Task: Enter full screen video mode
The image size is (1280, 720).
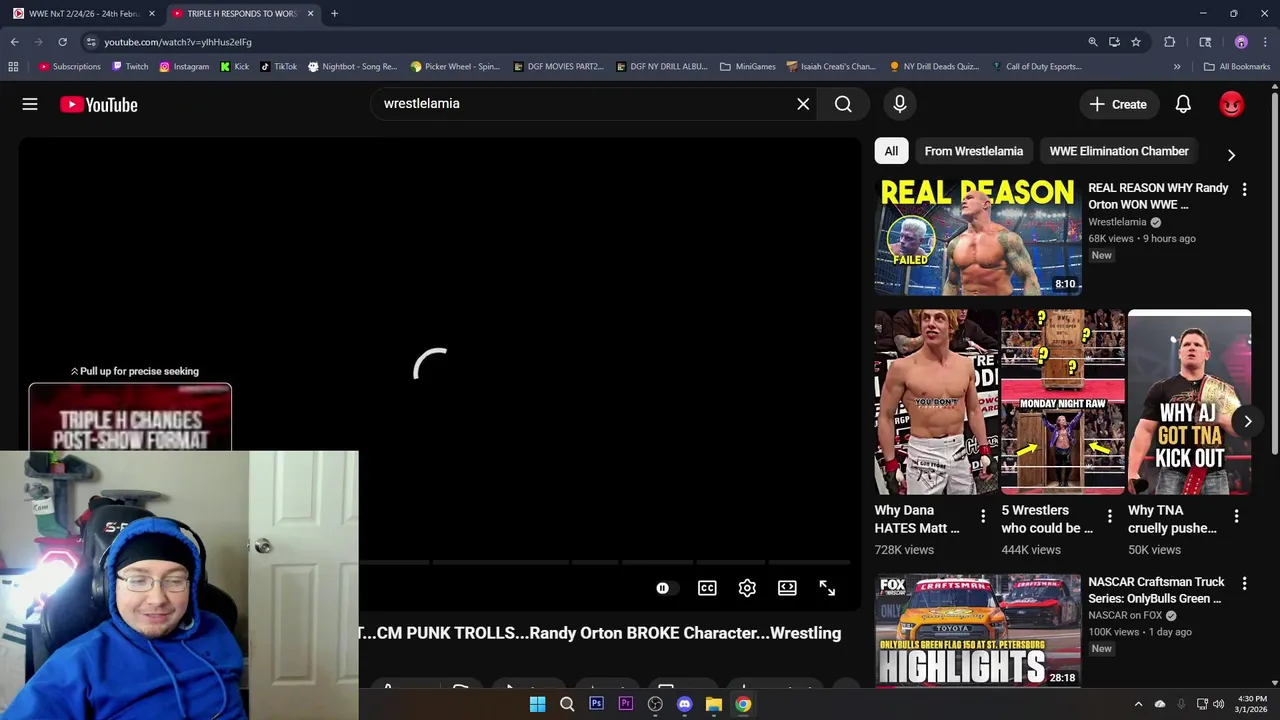Action: [x=827, y=588]
